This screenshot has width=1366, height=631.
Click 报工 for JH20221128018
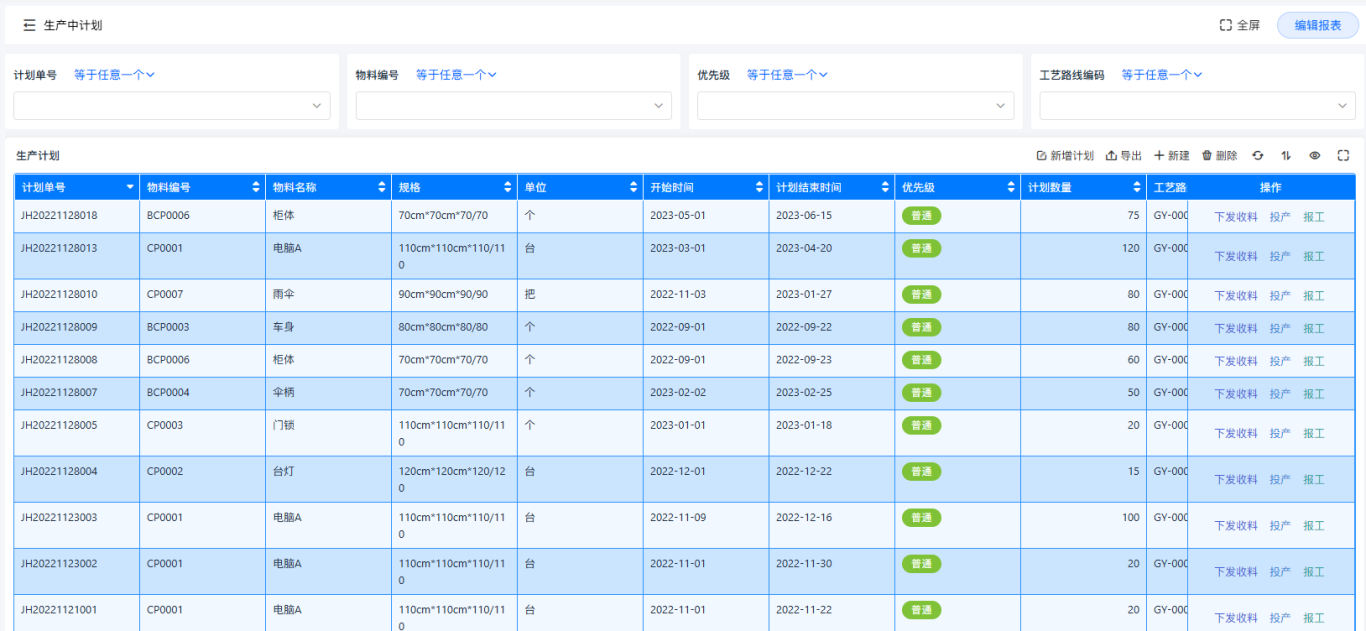tap(1313, 217)
